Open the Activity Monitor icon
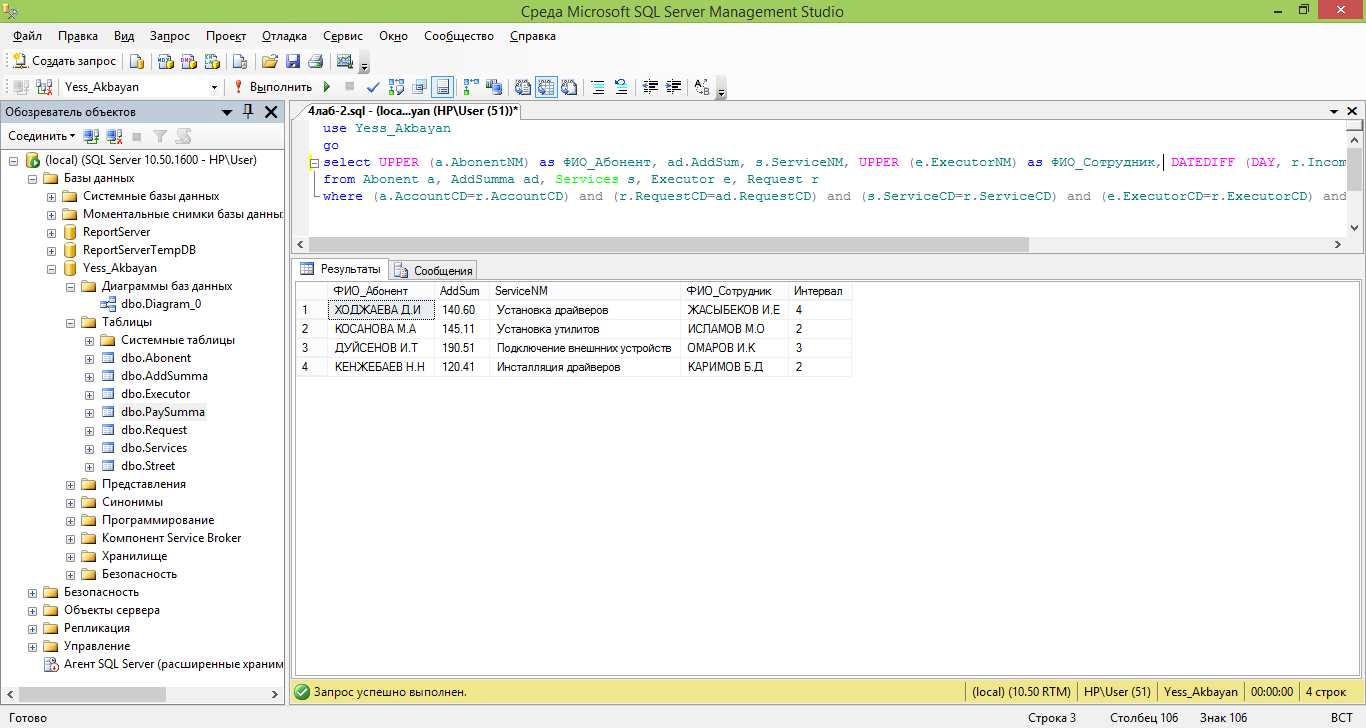The image size is (1366, 728). 345,61
